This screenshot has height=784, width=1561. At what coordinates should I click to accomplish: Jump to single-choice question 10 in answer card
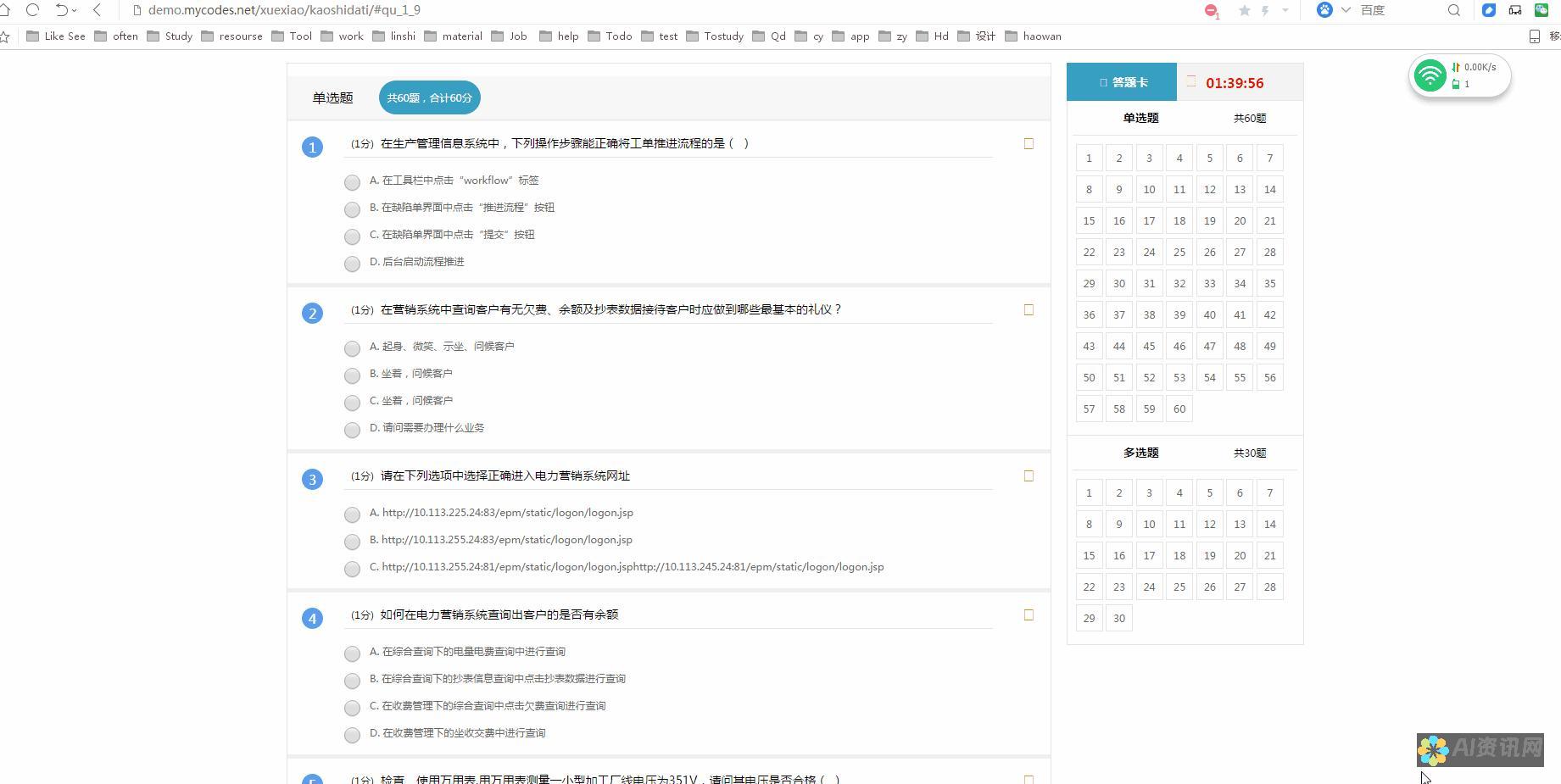[x=1149, y=190]
